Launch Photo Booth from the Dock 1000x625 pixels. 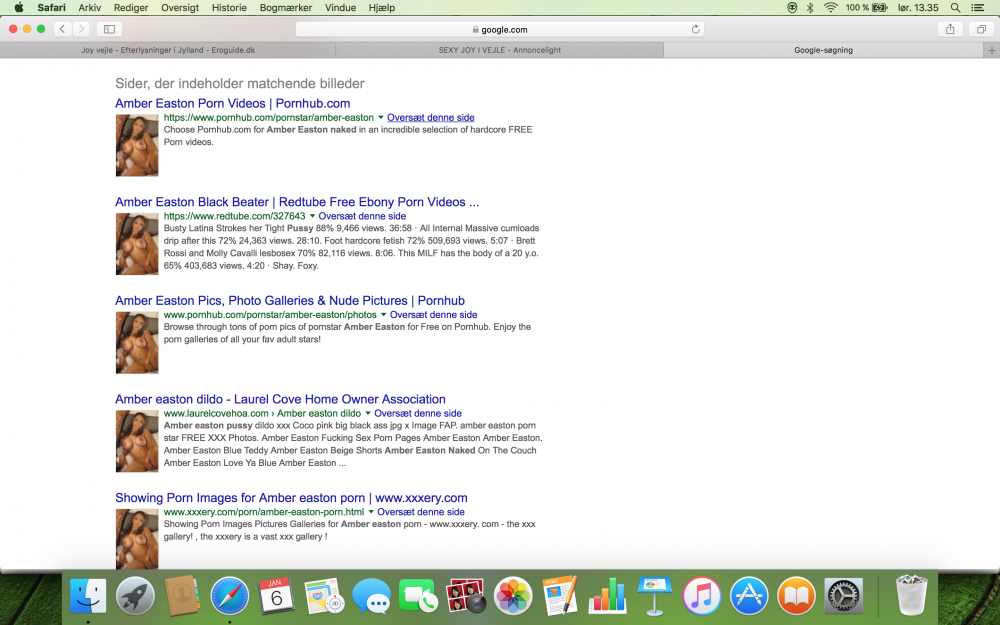pos(466,596)
